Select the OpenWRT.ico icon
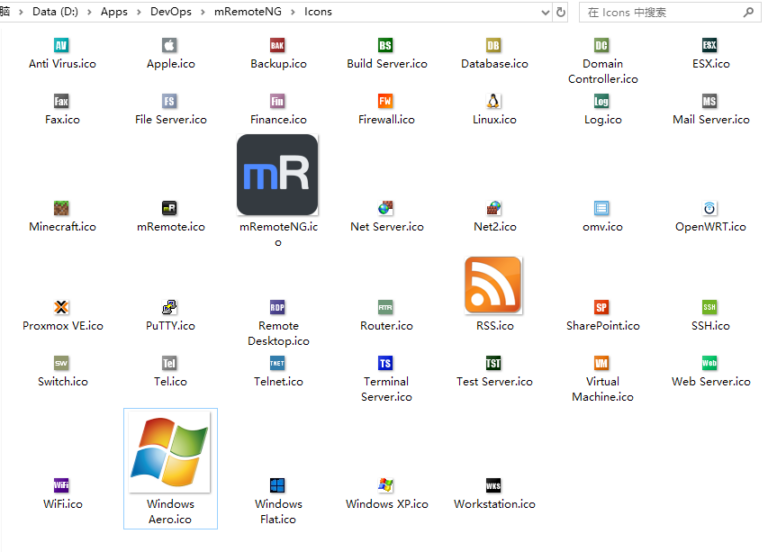Screen dimensions: 768x552 tap(710, 209)
